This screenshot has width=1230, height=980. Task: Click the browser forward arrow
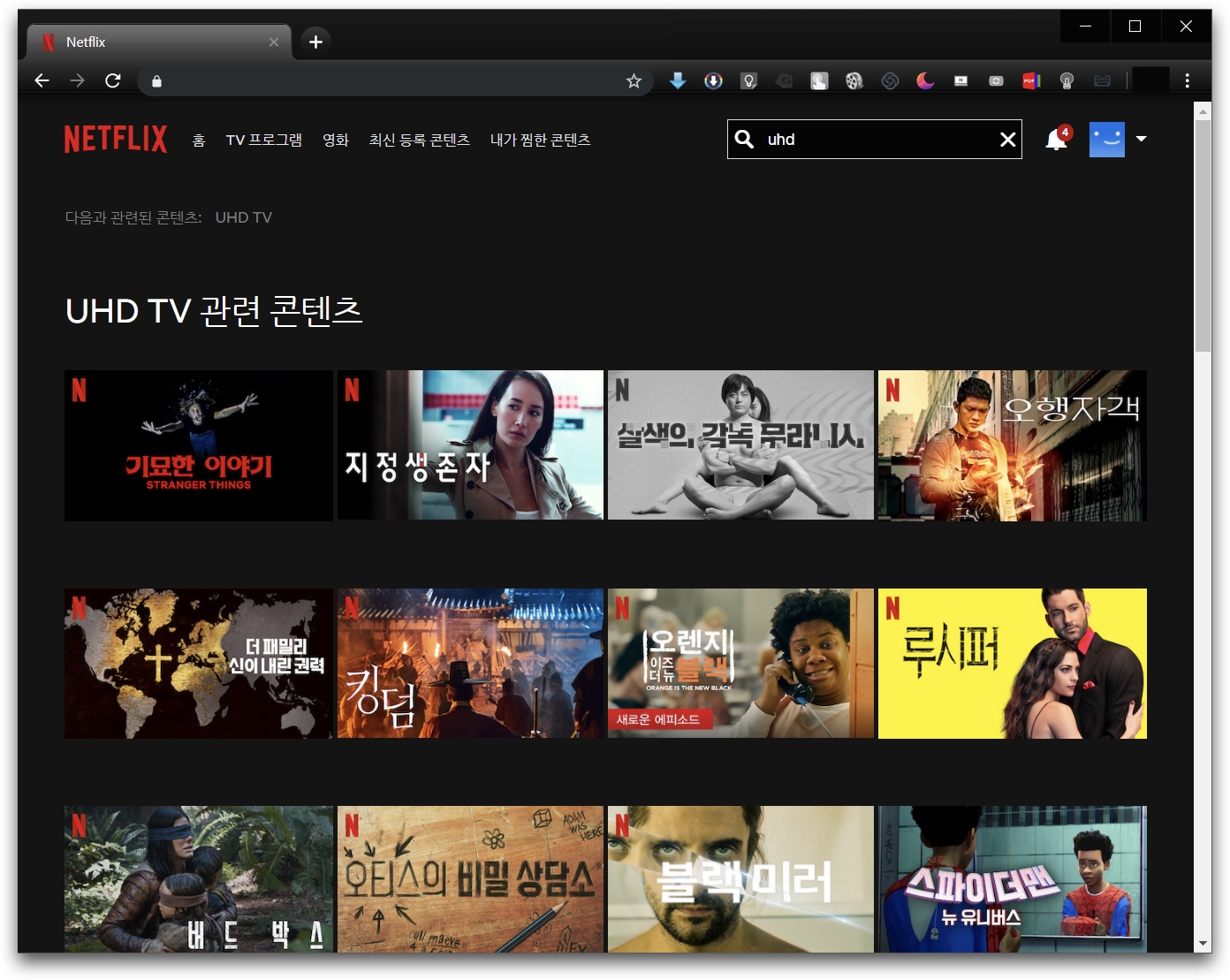(77, 80)
